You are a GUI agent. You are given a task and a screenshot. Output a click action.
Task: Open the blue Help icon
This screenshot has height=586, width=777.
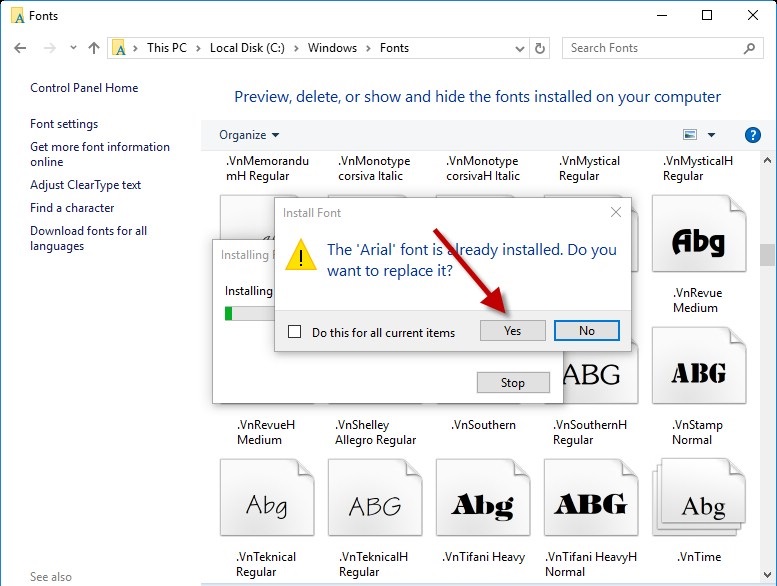(x=752, y=135)
